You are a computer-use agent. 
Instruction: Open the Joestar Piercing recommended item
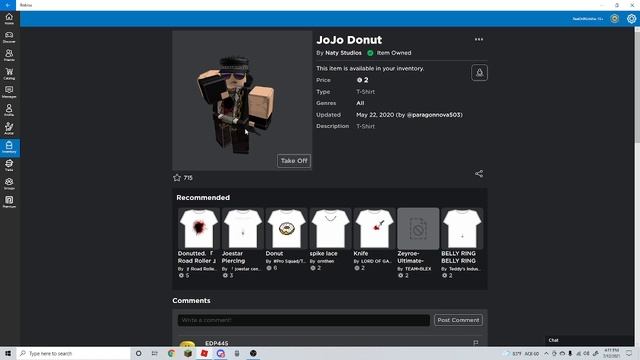(242, 243)
